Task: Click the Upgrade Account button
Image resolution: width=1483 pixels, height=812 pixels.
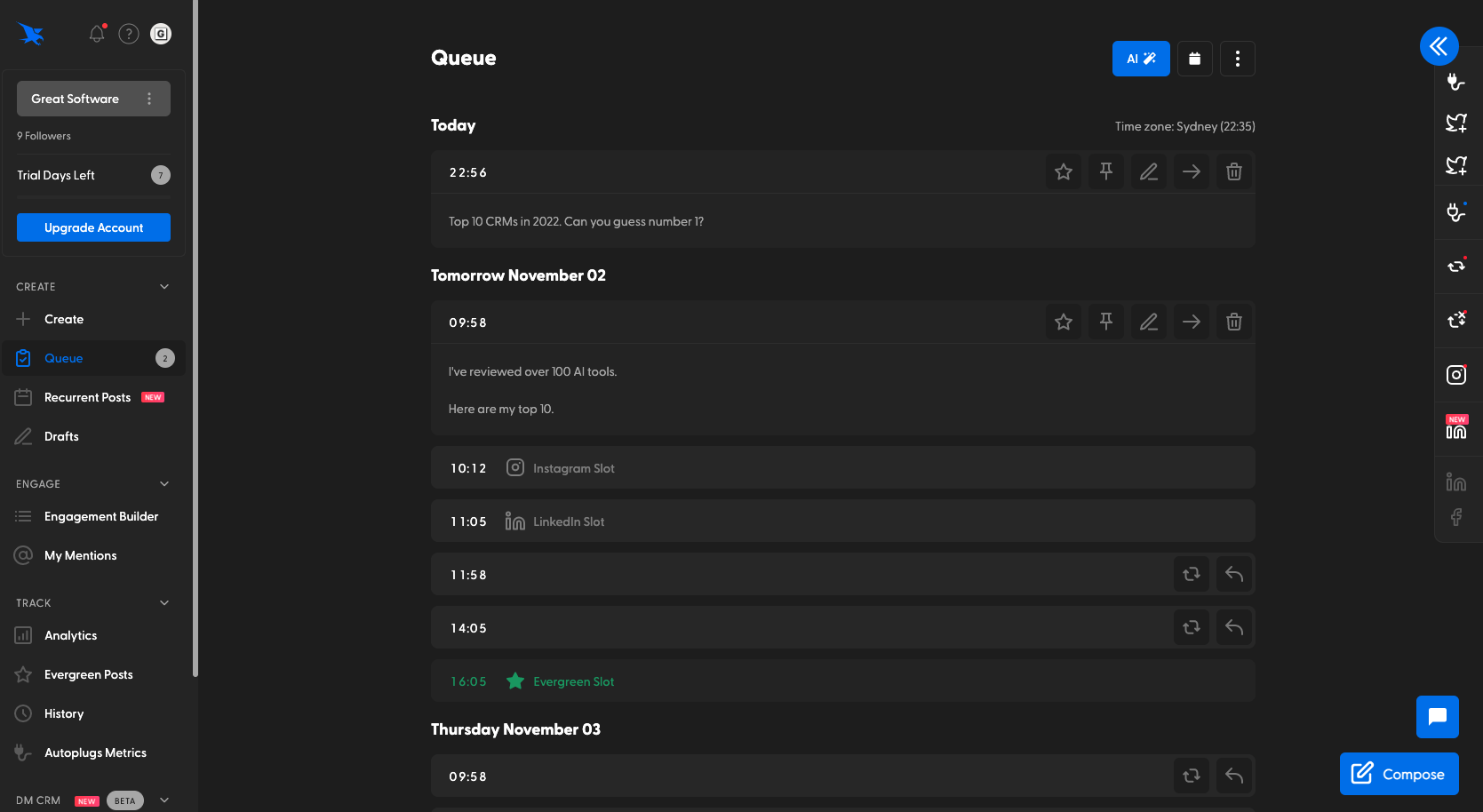Action: 92,227
